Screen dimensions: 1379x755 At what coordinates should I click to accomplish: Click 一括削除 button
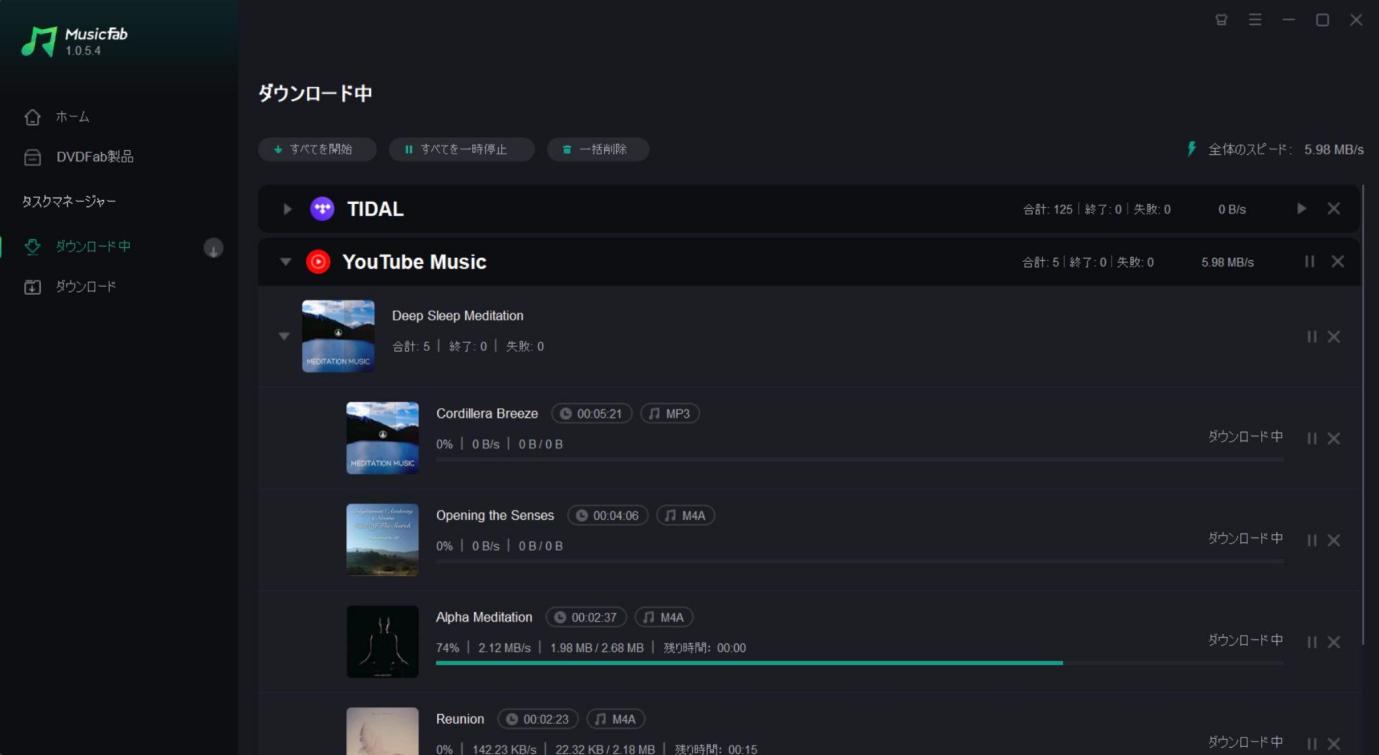click(x=598, y=149)
